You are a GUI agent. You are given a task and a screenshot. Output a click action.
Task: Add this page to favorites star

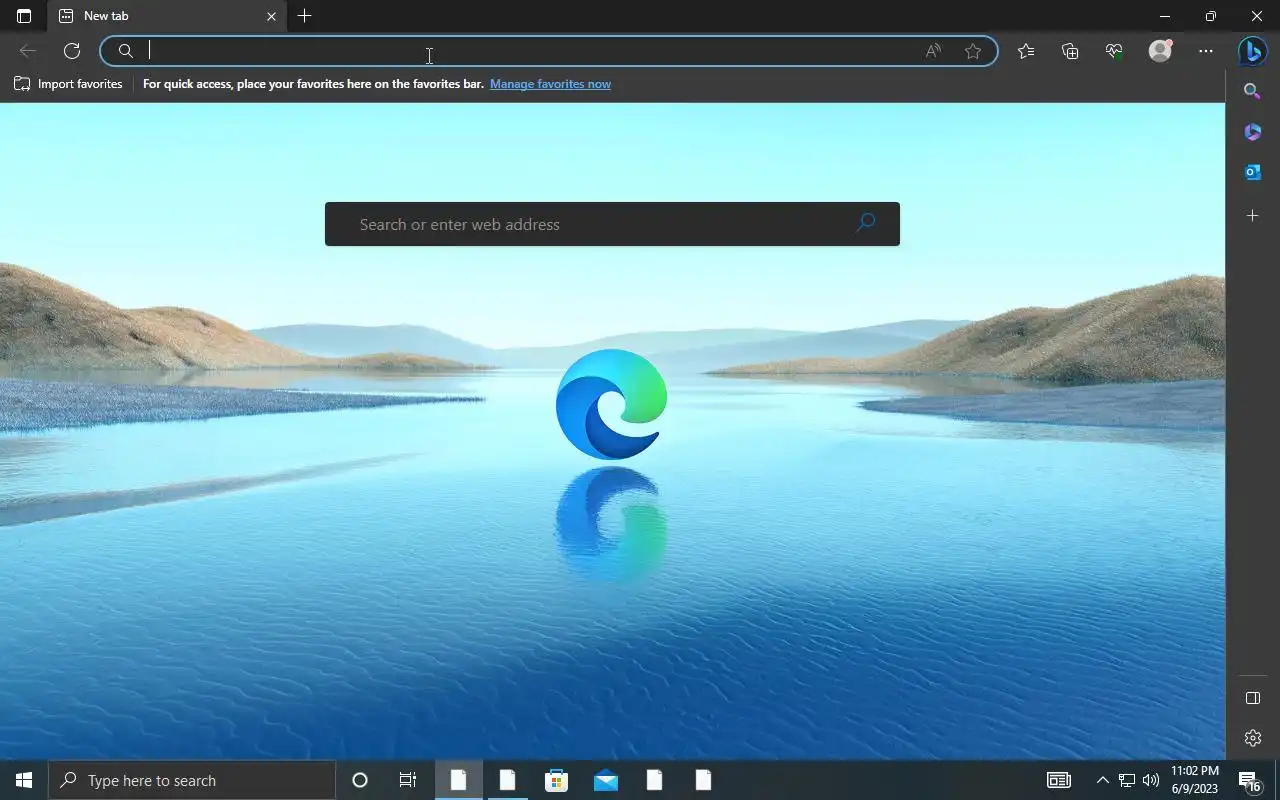(973, 51)
